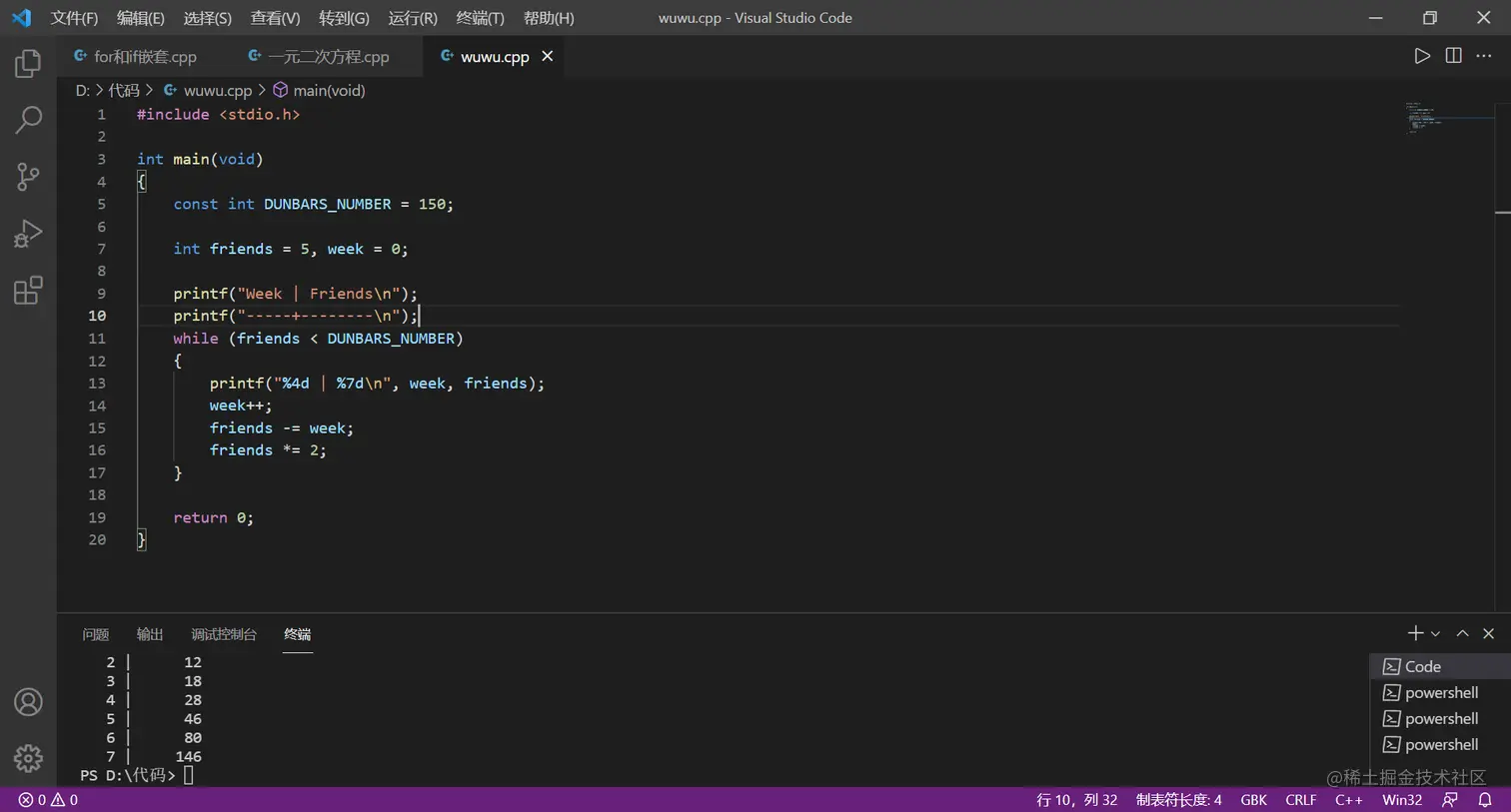The width and height of the screenshot is (1511, 812).
Task: Change file encoding by clicking GBK
Action: click(x=1254, y=799)
